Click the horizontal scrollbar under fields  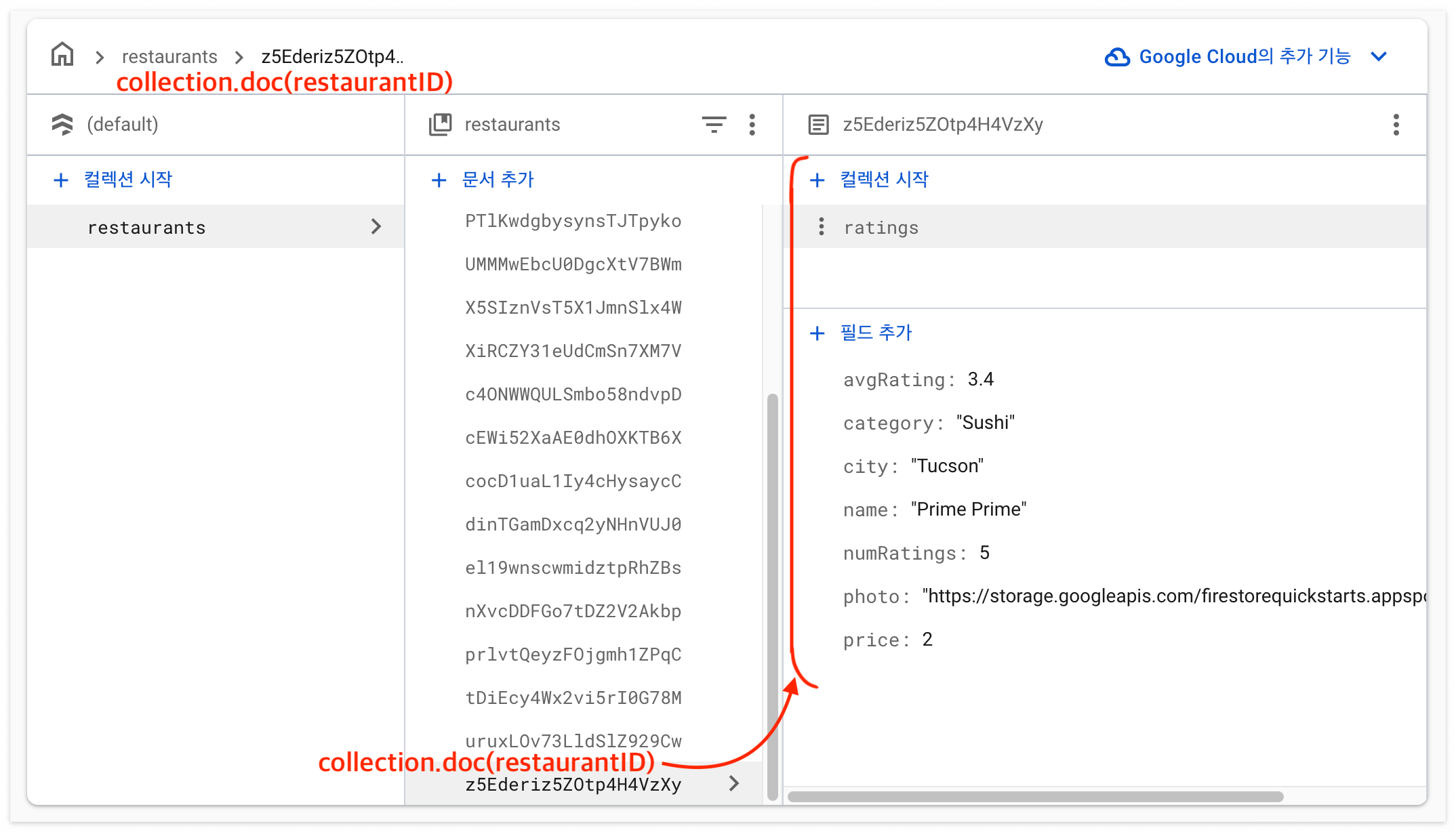(x=1035, y=797)
